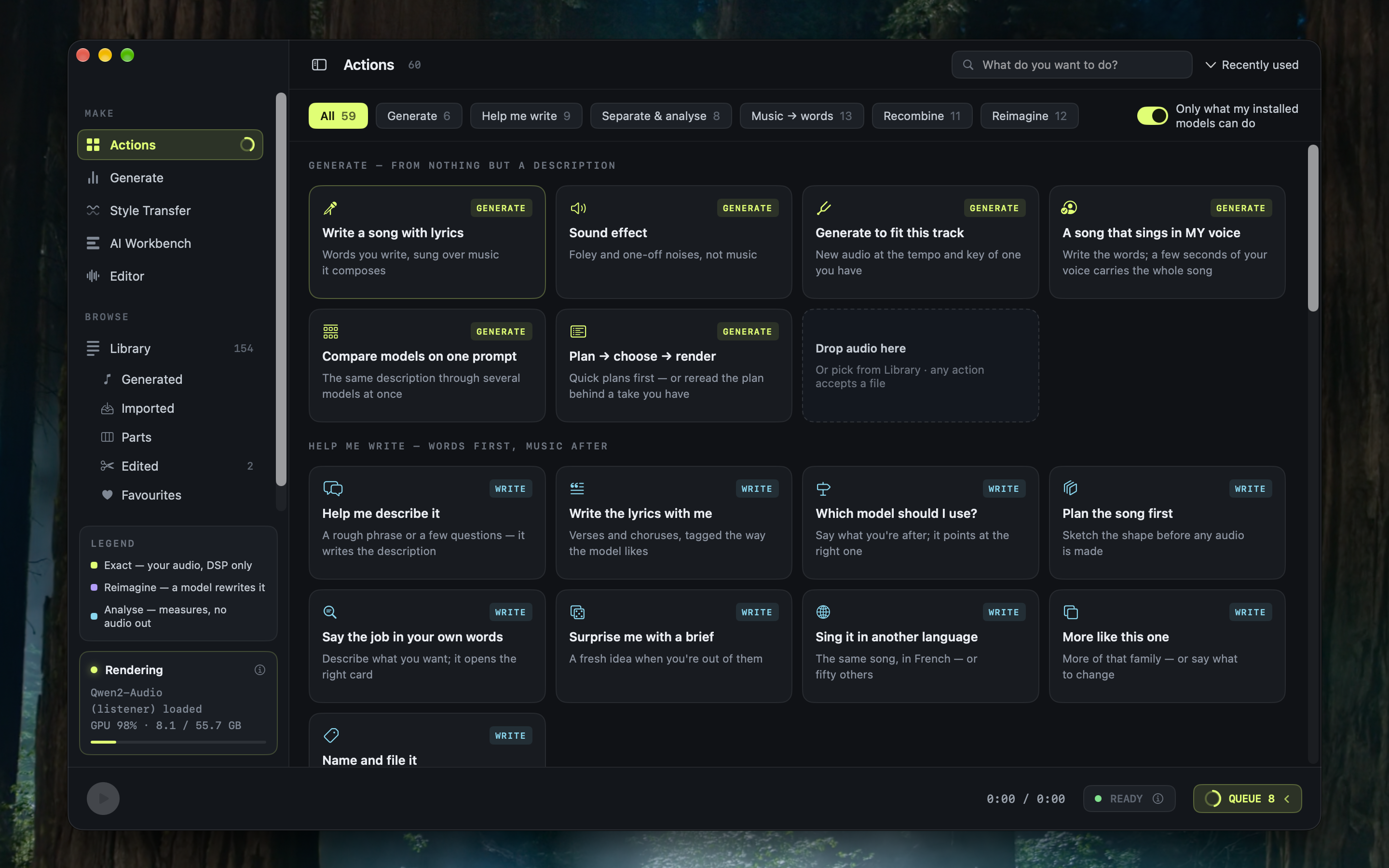This screenshot has width=1389, height=868.
Task: Click the GPU memory progress bar
Action: click(x=178, y=742)
